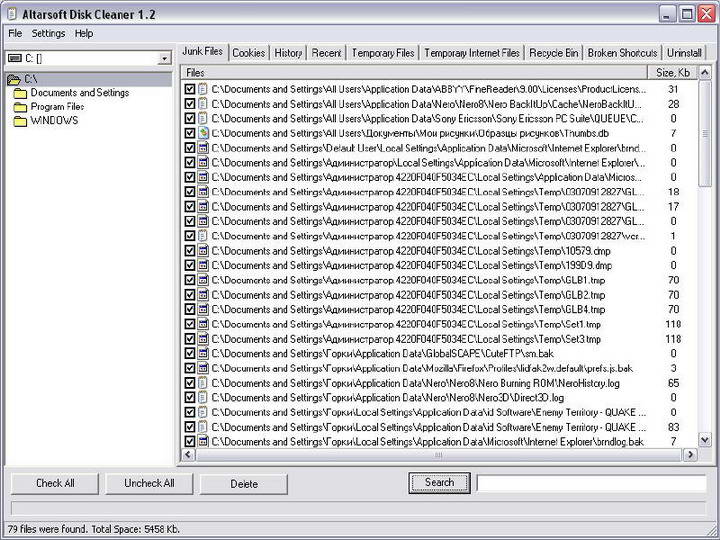Switch to the Uninstall tab
The height and width of the screenshot is (540, 720).
tap(684, 53)
